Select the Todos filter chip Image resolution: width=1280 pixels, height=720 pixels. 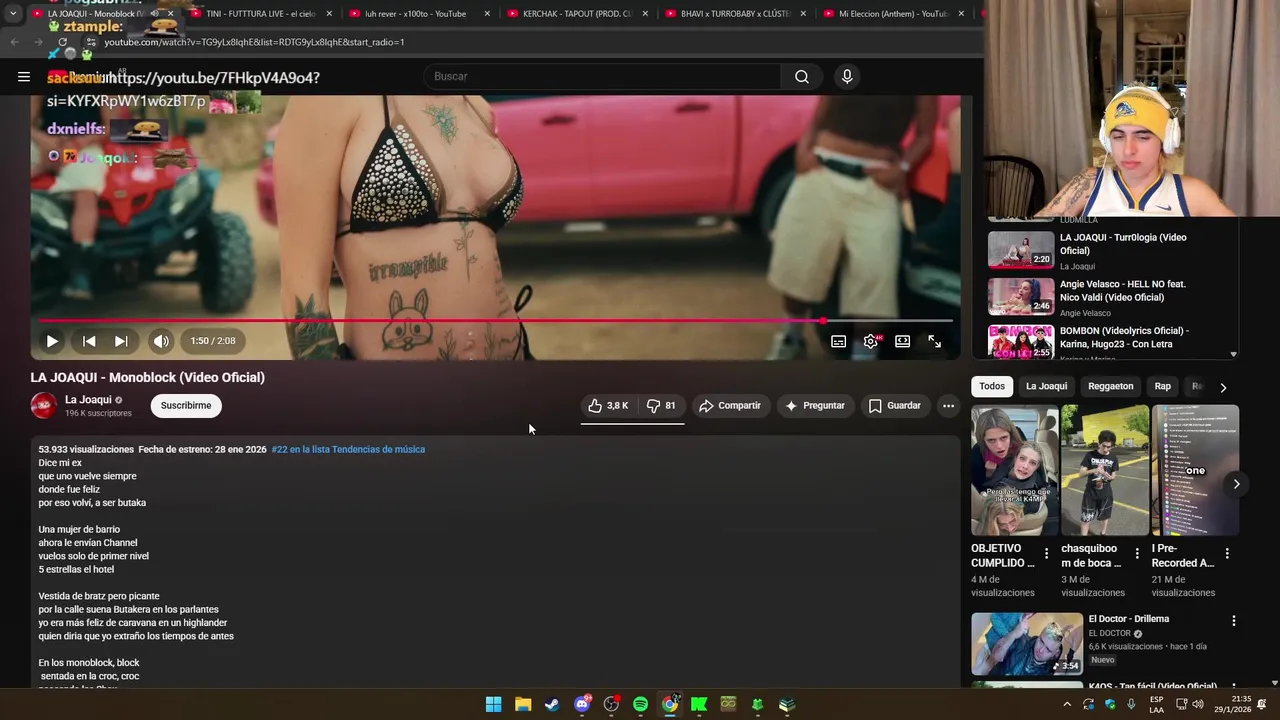992,386
